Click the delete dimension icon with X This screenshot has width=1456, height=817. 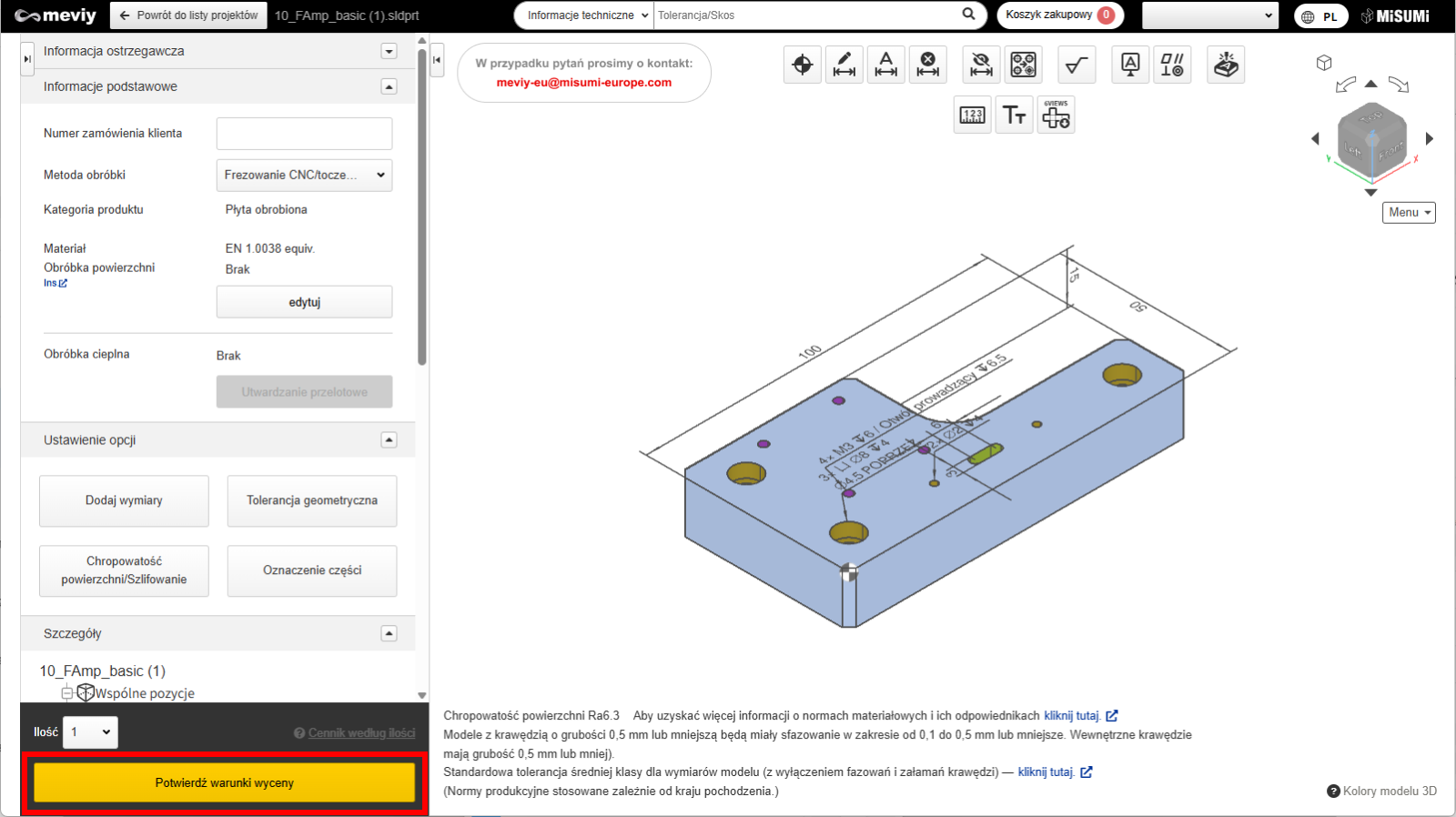(x=927, y=65)
